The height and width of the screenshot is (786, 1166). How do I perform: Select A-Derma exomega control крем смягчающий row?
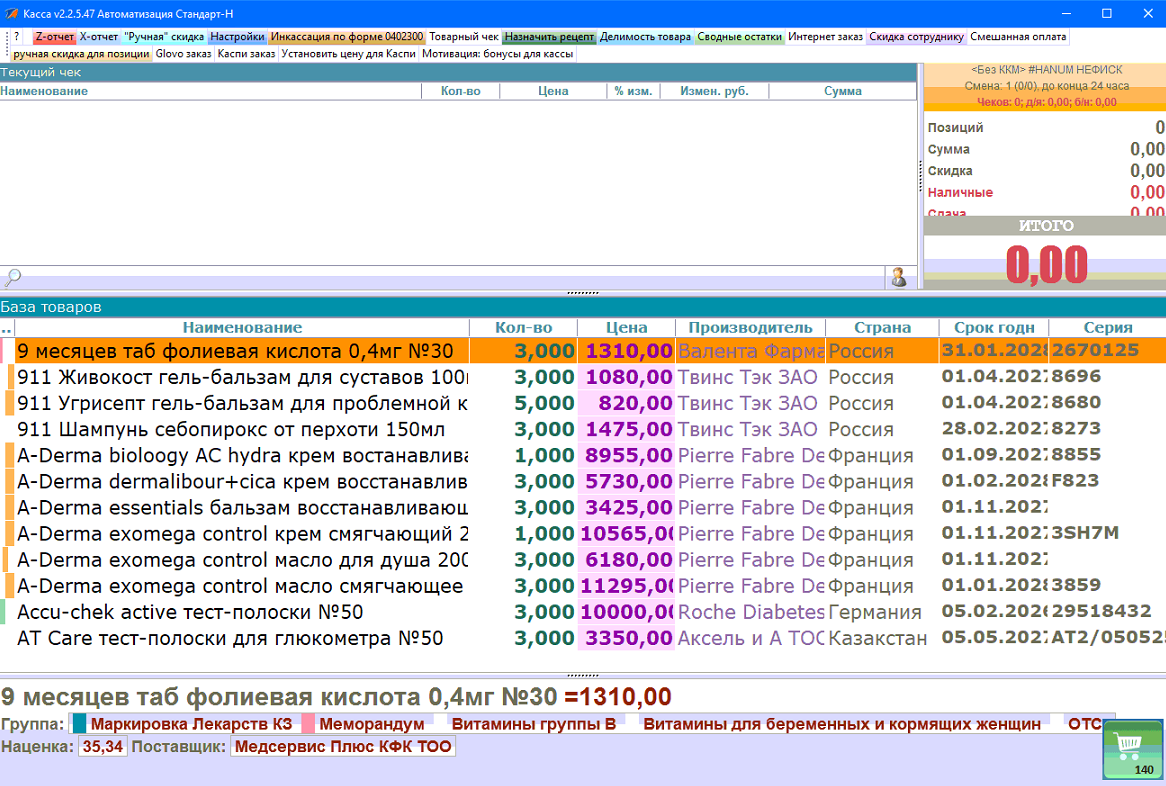tap(583, 533)
